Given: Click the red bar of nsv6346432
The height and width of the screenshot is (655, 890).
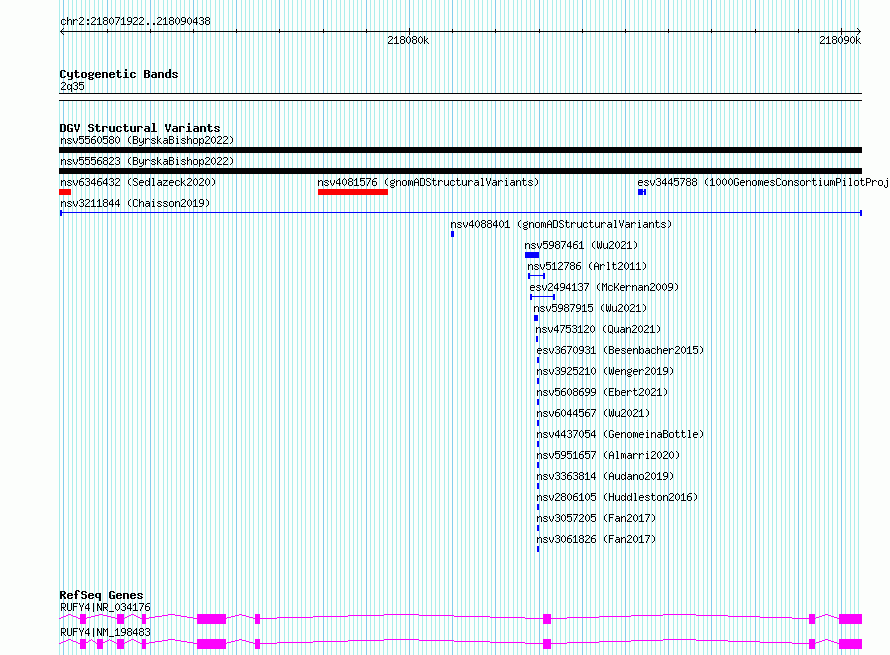Looking at the screenshot, I should (x=65, y=192).
